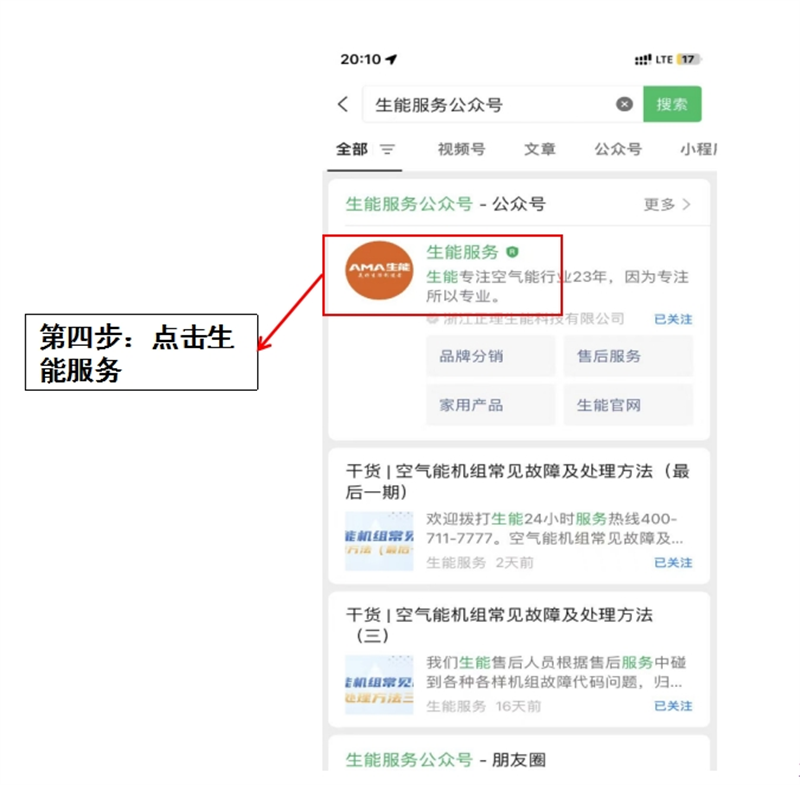
Task: Tap the back arrow beside search field
Action: (x=343, y=105)
